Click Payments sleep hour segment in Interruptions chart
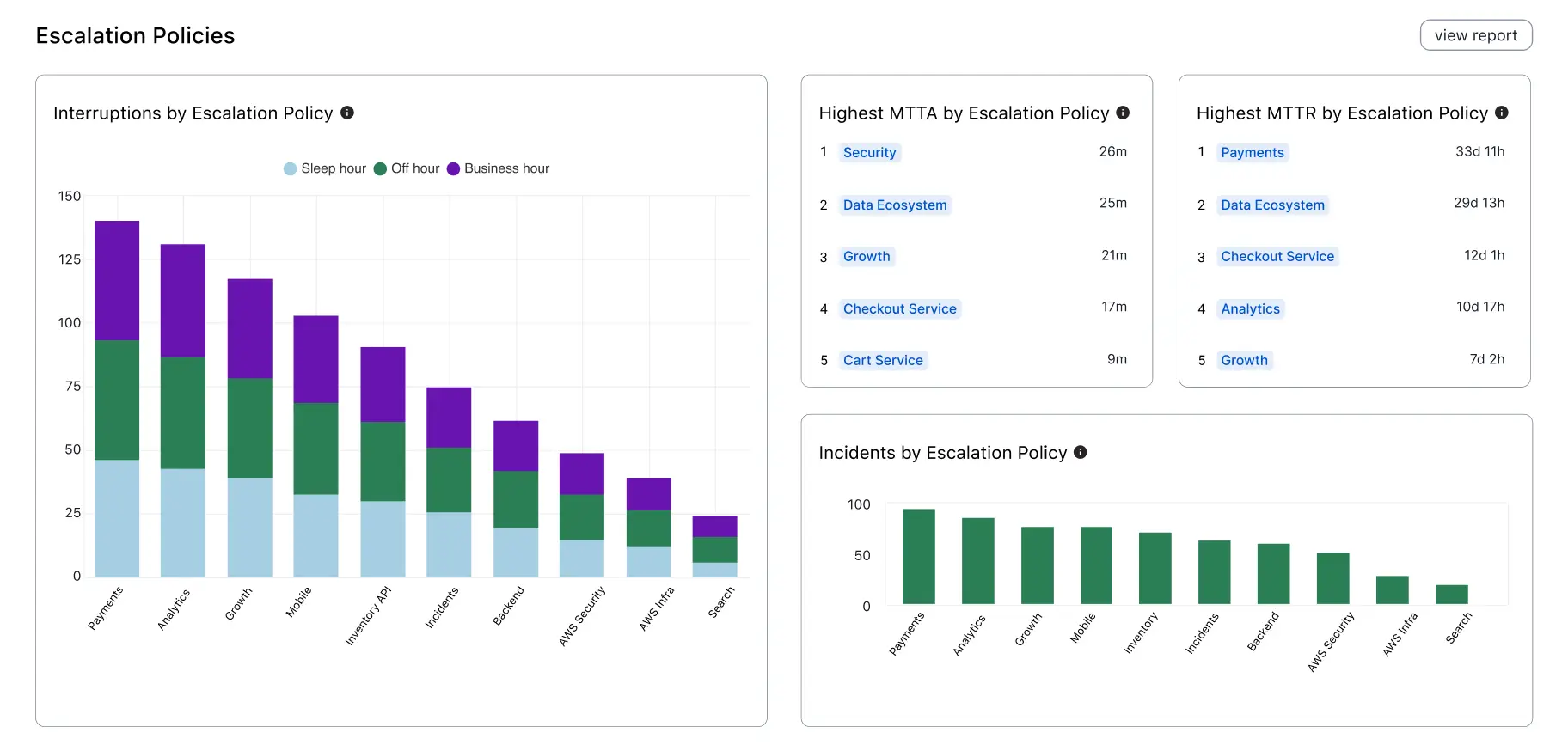 tap(117, 518)
